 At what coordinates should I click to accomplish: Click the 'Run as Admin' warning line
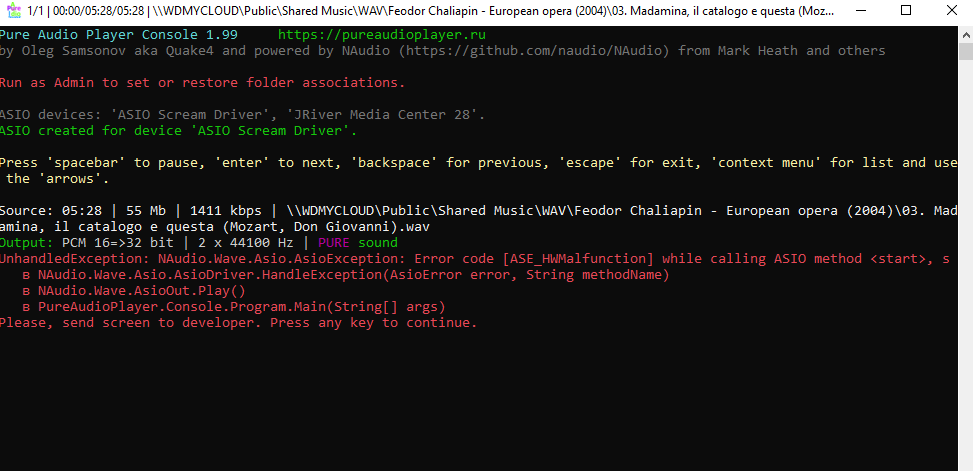[x=202, y=83]
